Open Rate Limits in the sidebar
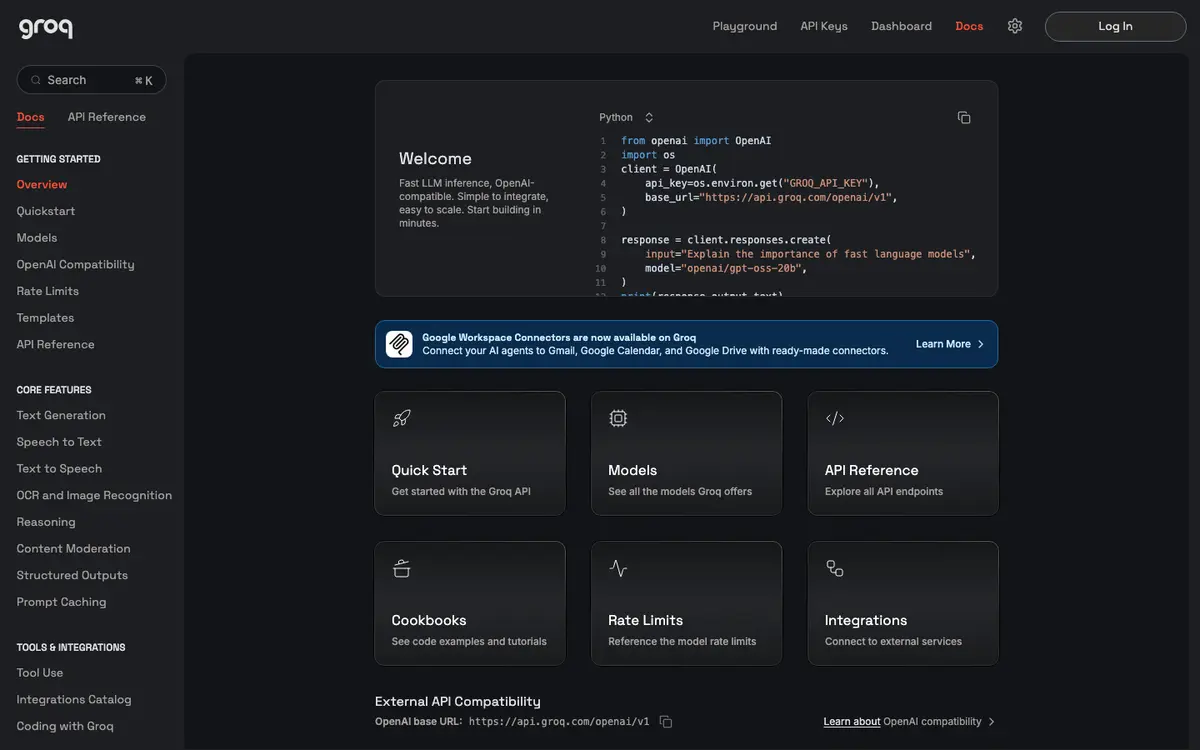1200x750 pixels. 48,291
